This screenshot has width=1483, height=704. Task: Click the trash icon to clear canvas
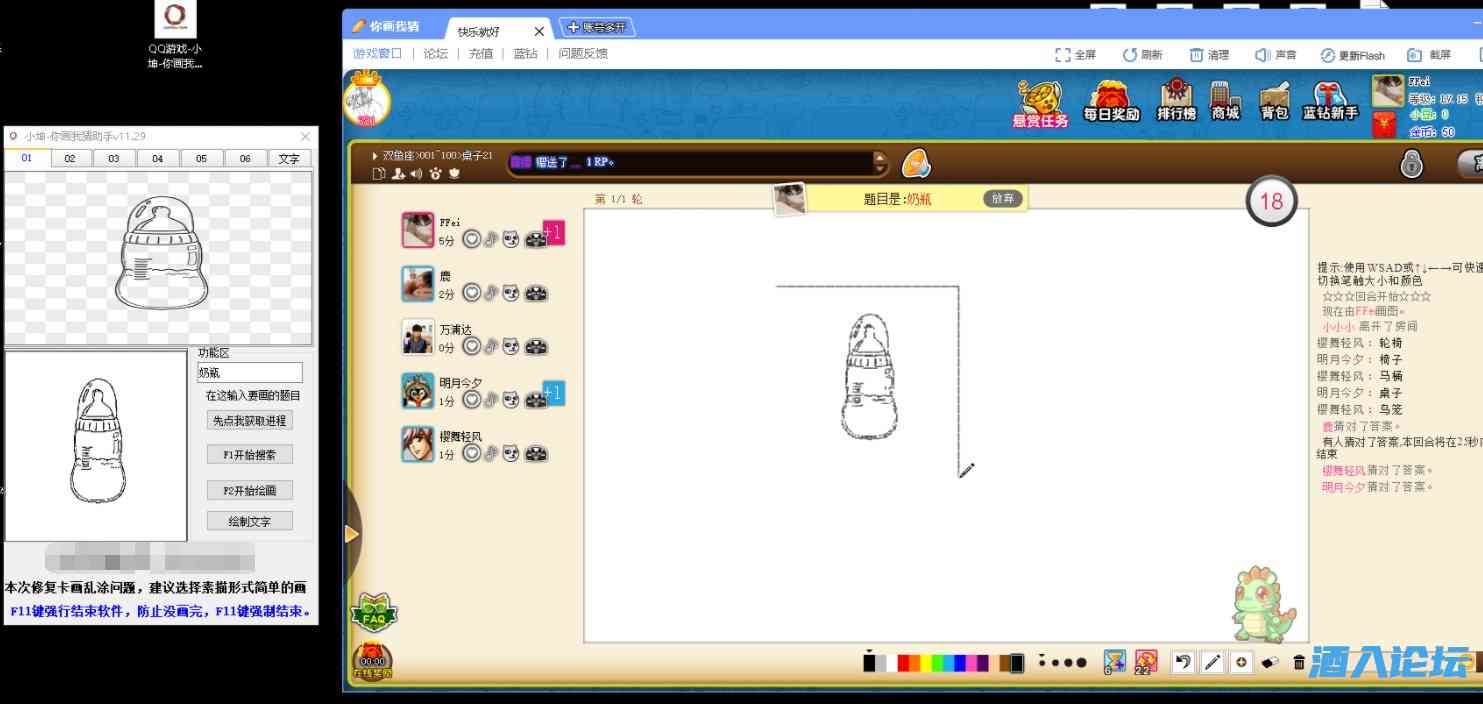click(1297, 662)
